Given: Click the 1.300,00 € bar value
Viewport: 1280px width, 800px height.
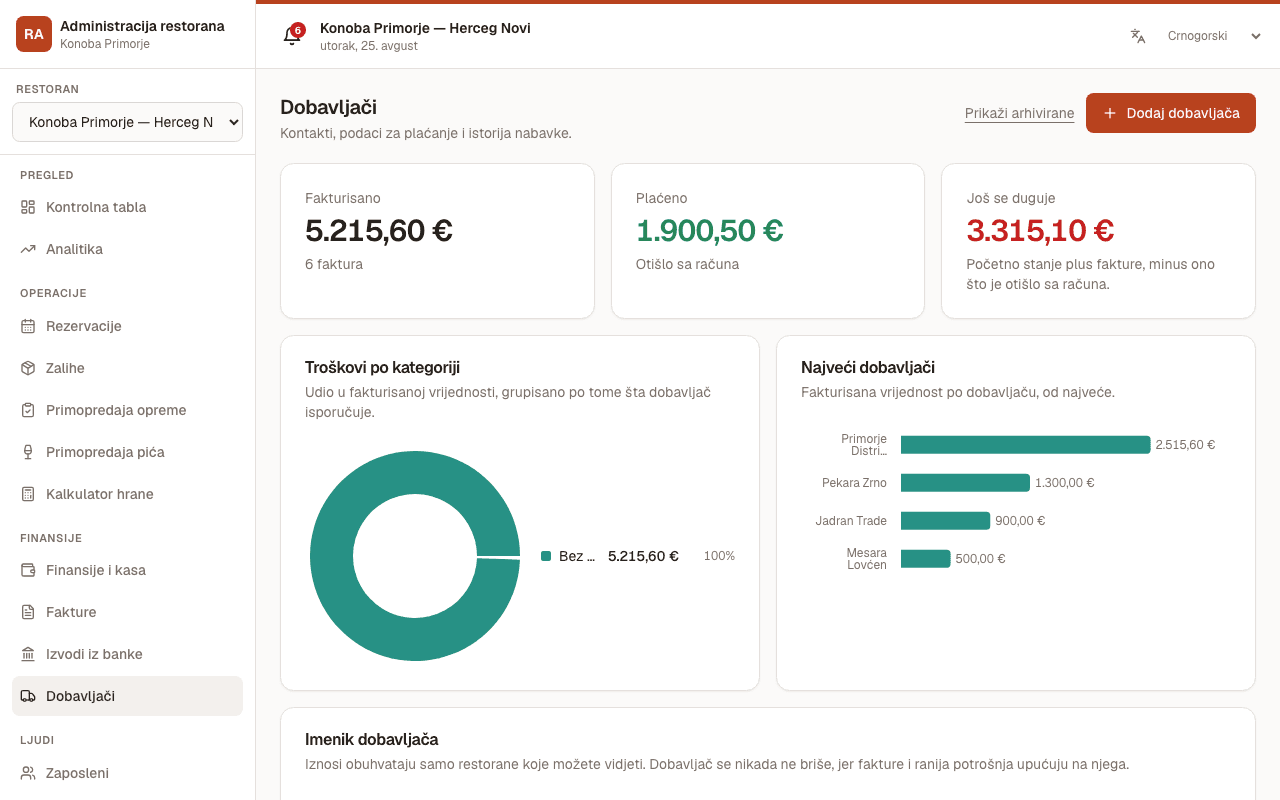Looking at the screenshot, I should click(x=1065, y=483).
